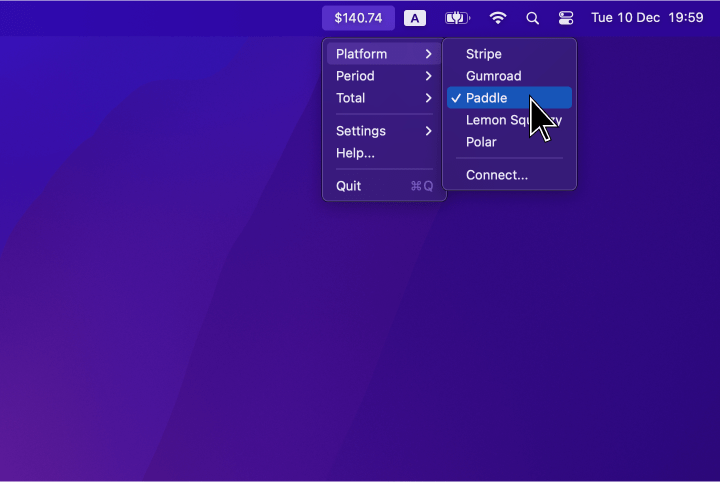This screenshot has height=482, width=720.
Task: Click the ⌘Q shortcut label
Action: coord(421,186)
